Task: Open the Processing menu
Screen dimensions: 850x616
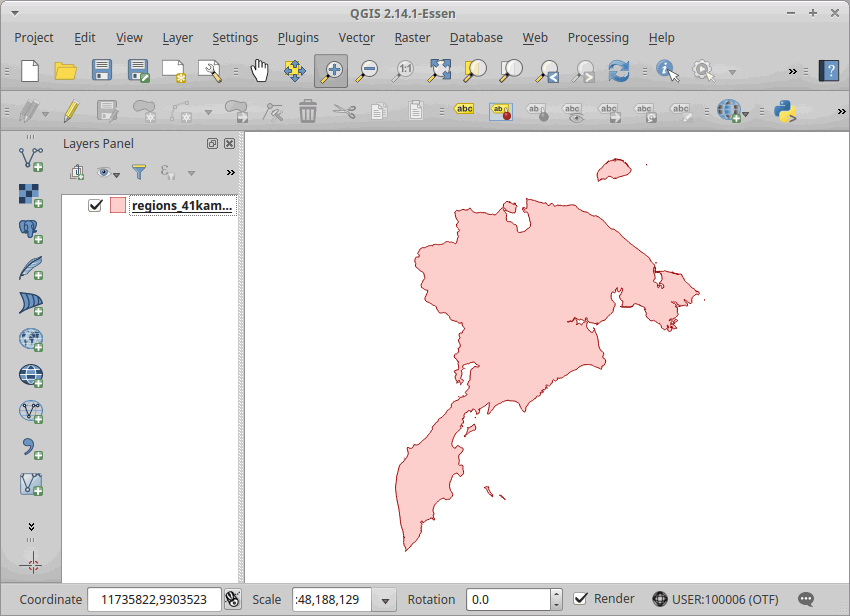Action: pyautogui.click(x=598, y=38)
